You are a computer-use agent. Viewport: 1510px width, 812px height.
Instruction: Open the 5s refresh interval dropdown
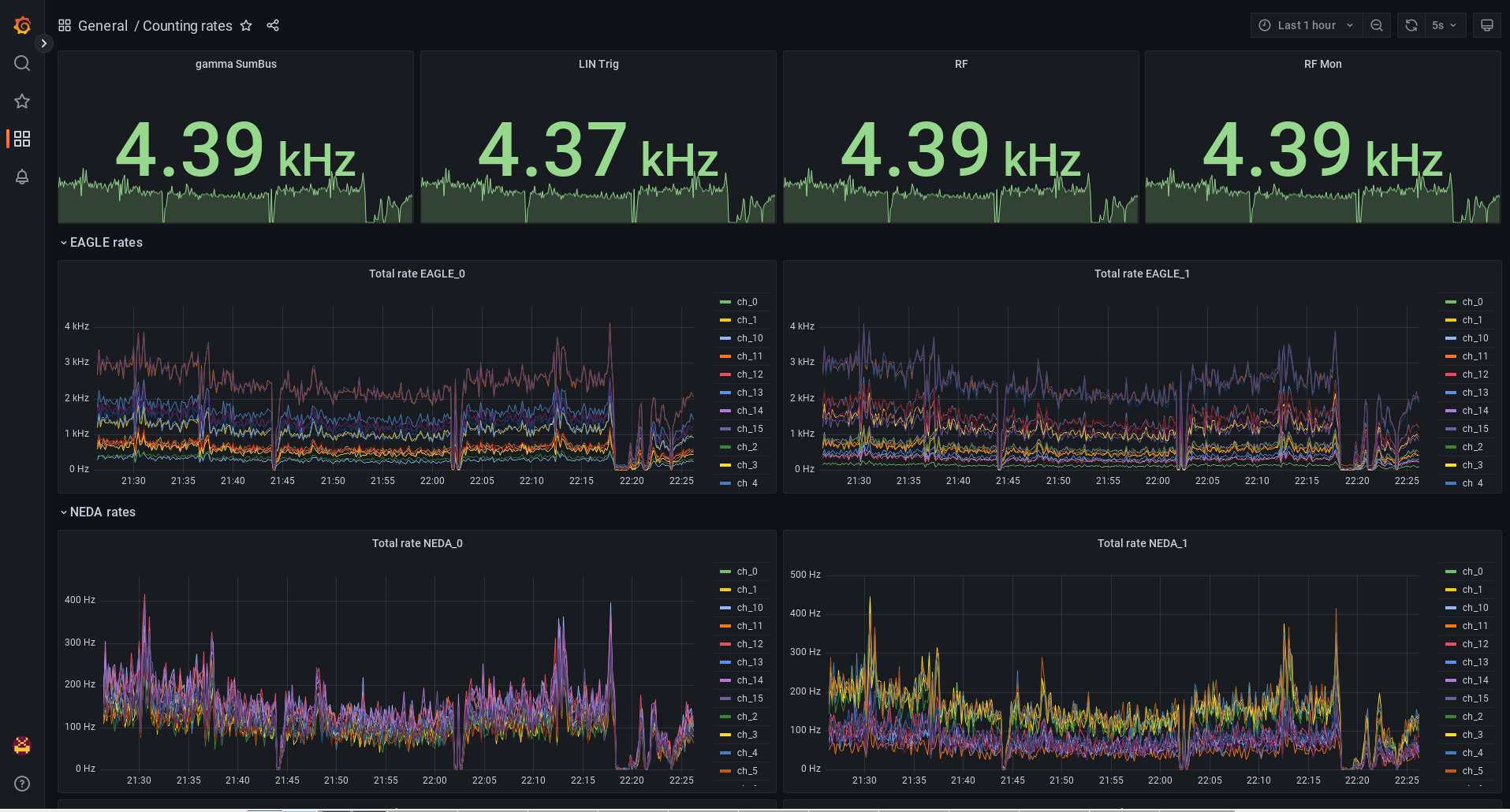(x=1443, y=24)
